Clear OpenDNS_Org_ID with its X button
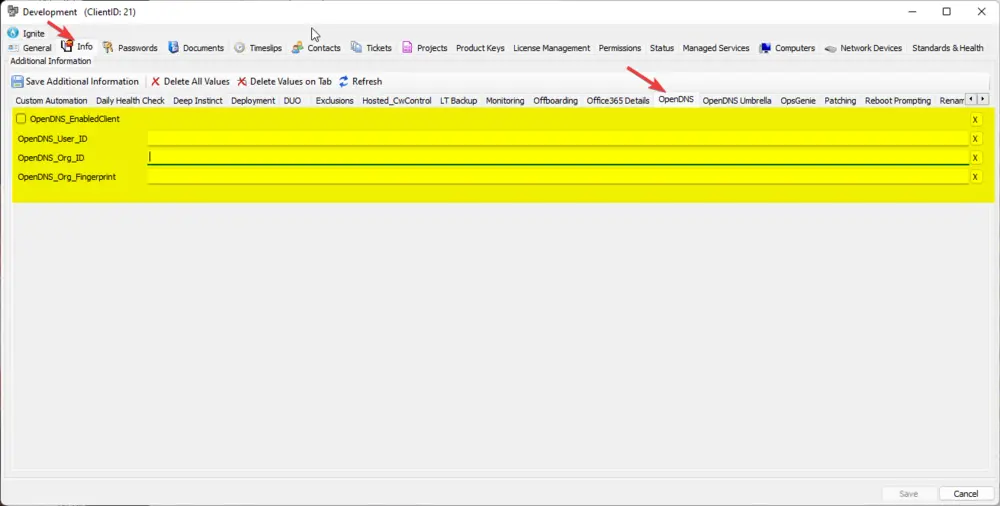 [975, 158]
